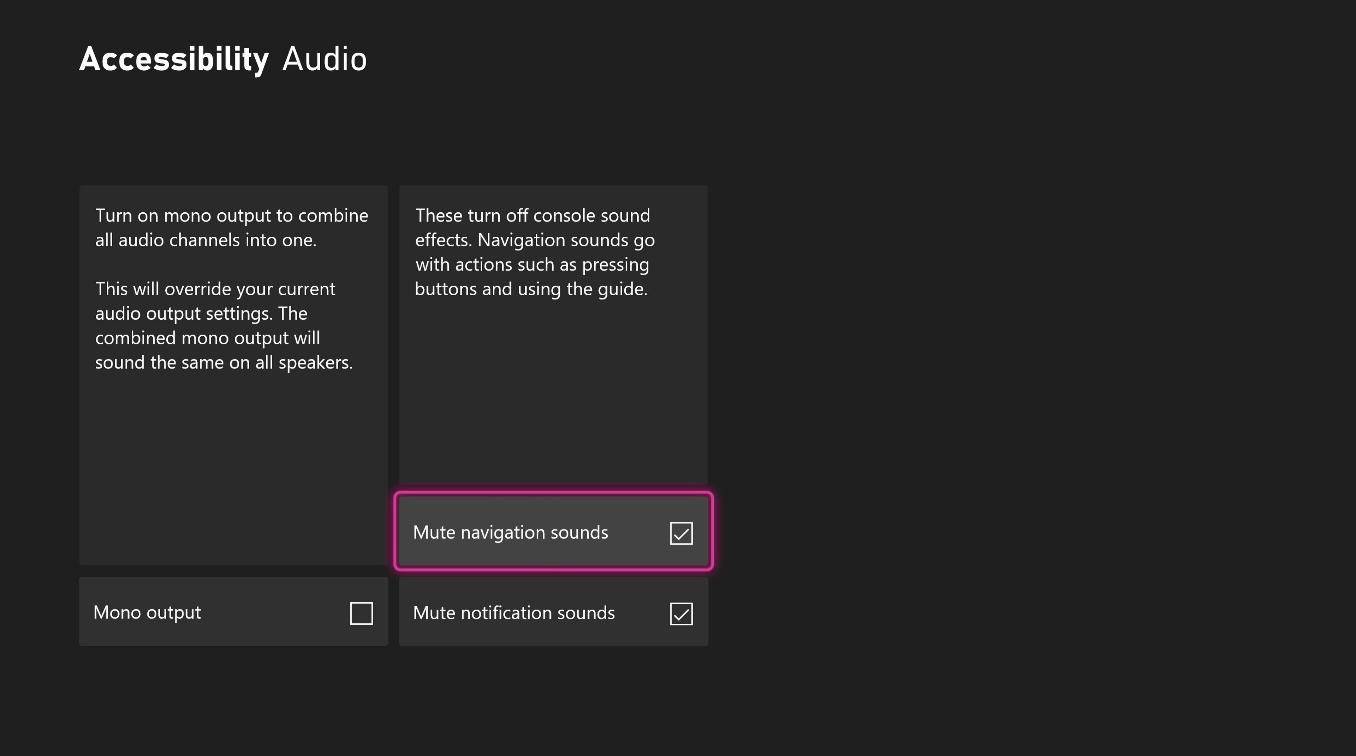This screenshot has height=756, width=1356.
Task: Click the Mute navigation sounds label
Action: pos(510,533)
